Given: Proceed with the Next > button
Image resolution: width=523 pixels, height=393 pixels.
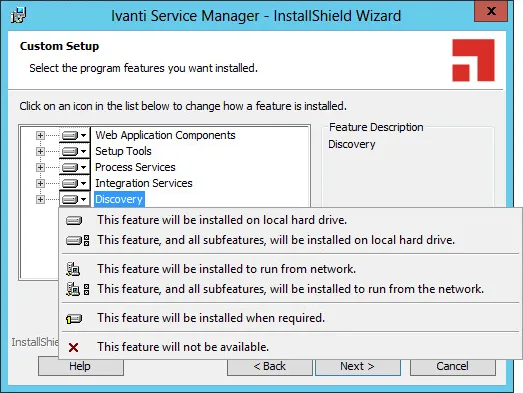Looking at the screenshot, I should pyautogui.click(x=358, y=366).
